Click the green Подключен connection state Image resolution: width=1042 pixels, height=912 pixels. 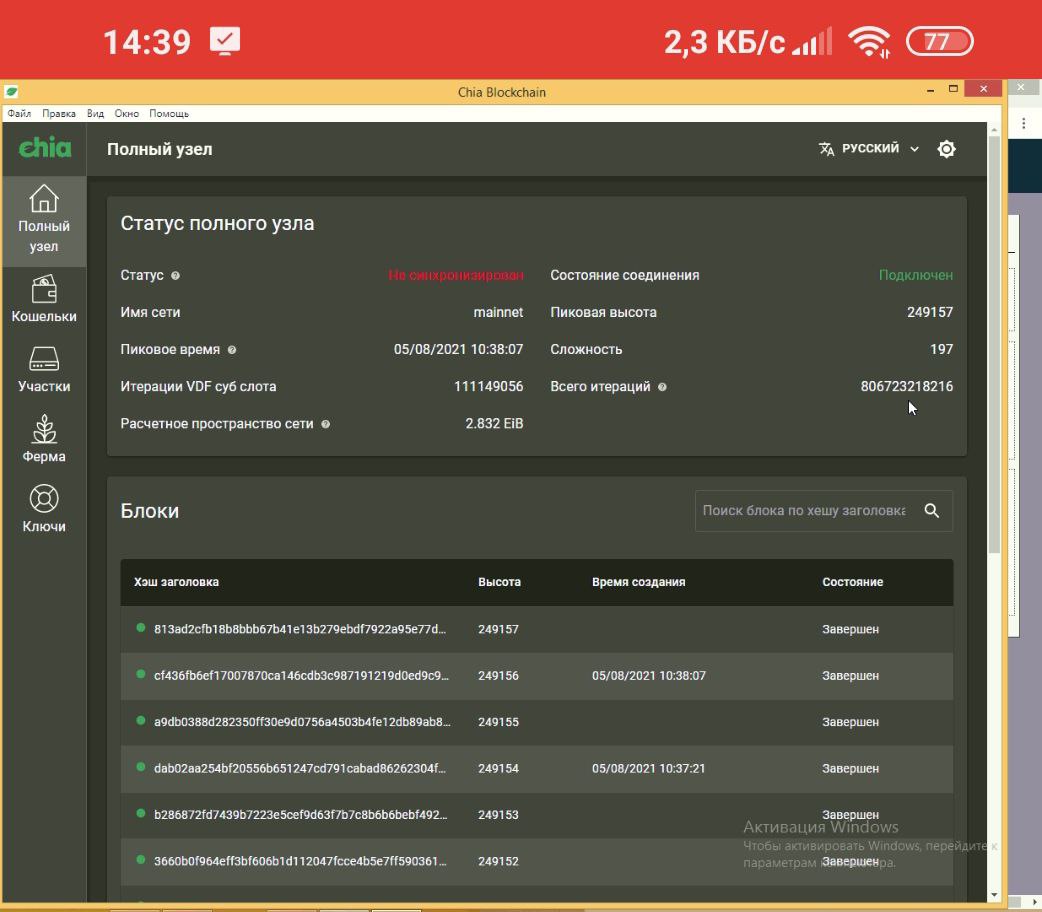[x=916, y=275]
